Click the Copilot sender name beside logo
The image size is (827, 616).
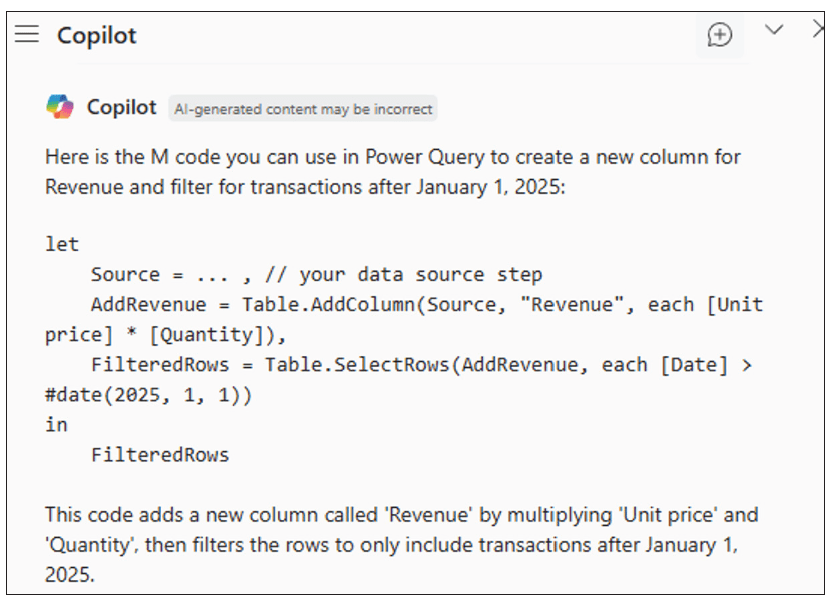pyautogui.click(x=121, y=107)
